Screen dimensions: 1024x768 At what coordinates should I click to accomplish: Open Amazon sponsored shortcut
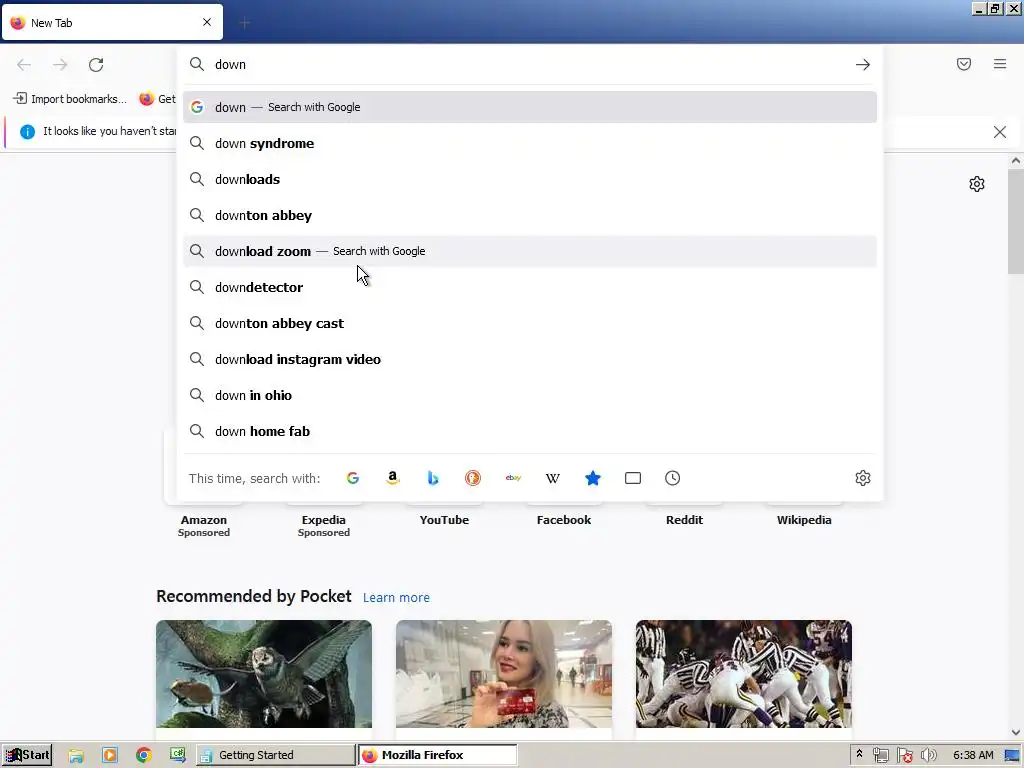pos(204,519)
